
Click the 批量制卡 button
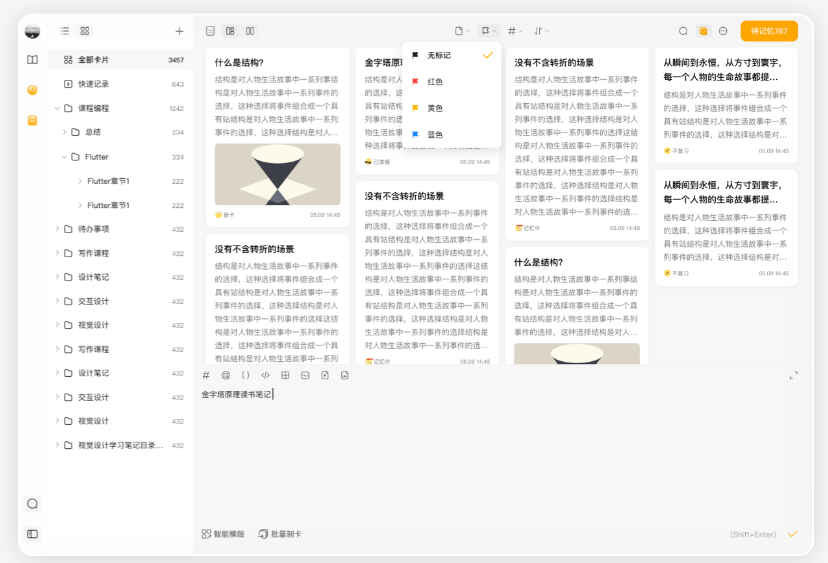point(280,534)
